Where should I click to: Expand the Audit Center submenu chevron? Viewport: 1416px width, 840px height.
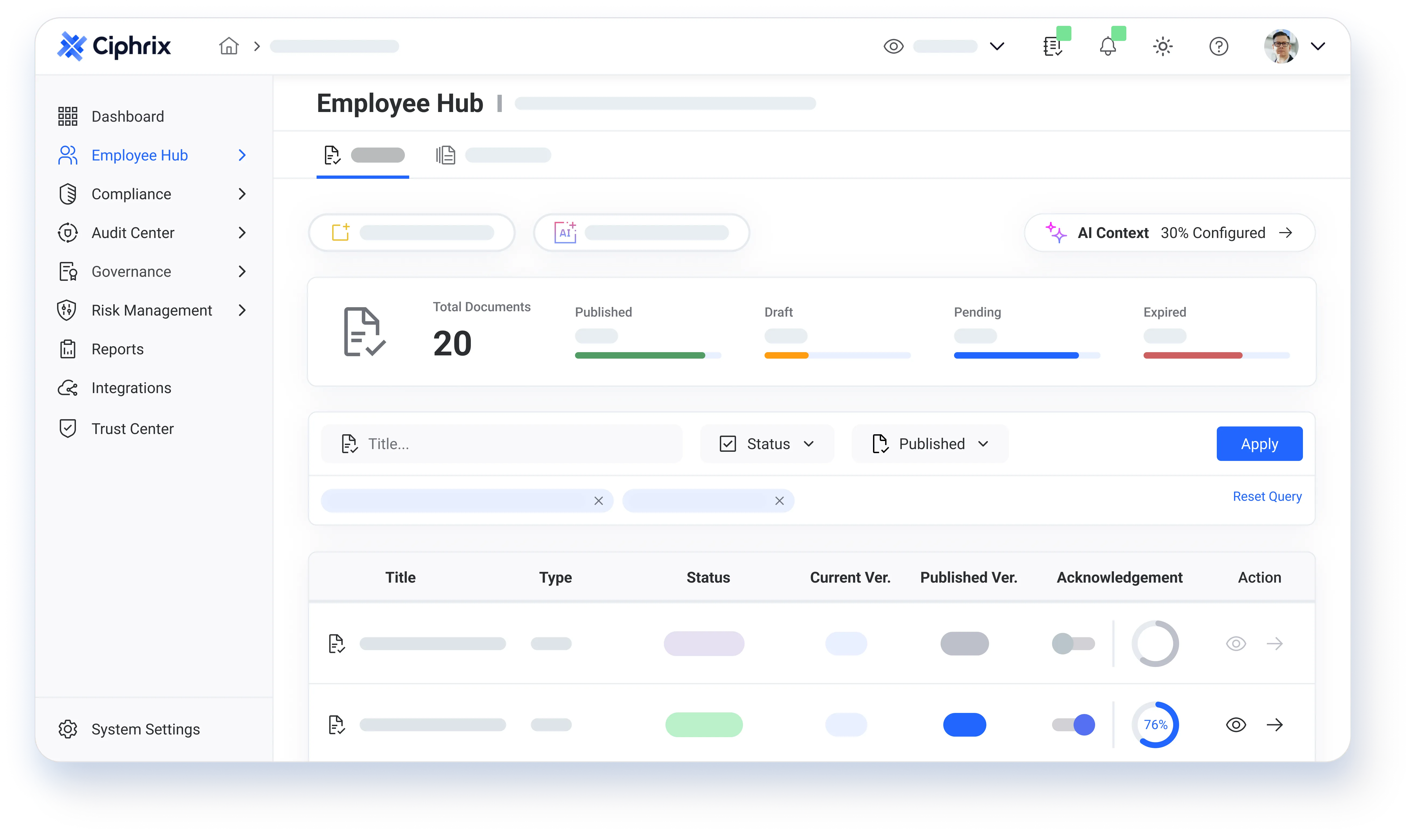pos(242,233)
